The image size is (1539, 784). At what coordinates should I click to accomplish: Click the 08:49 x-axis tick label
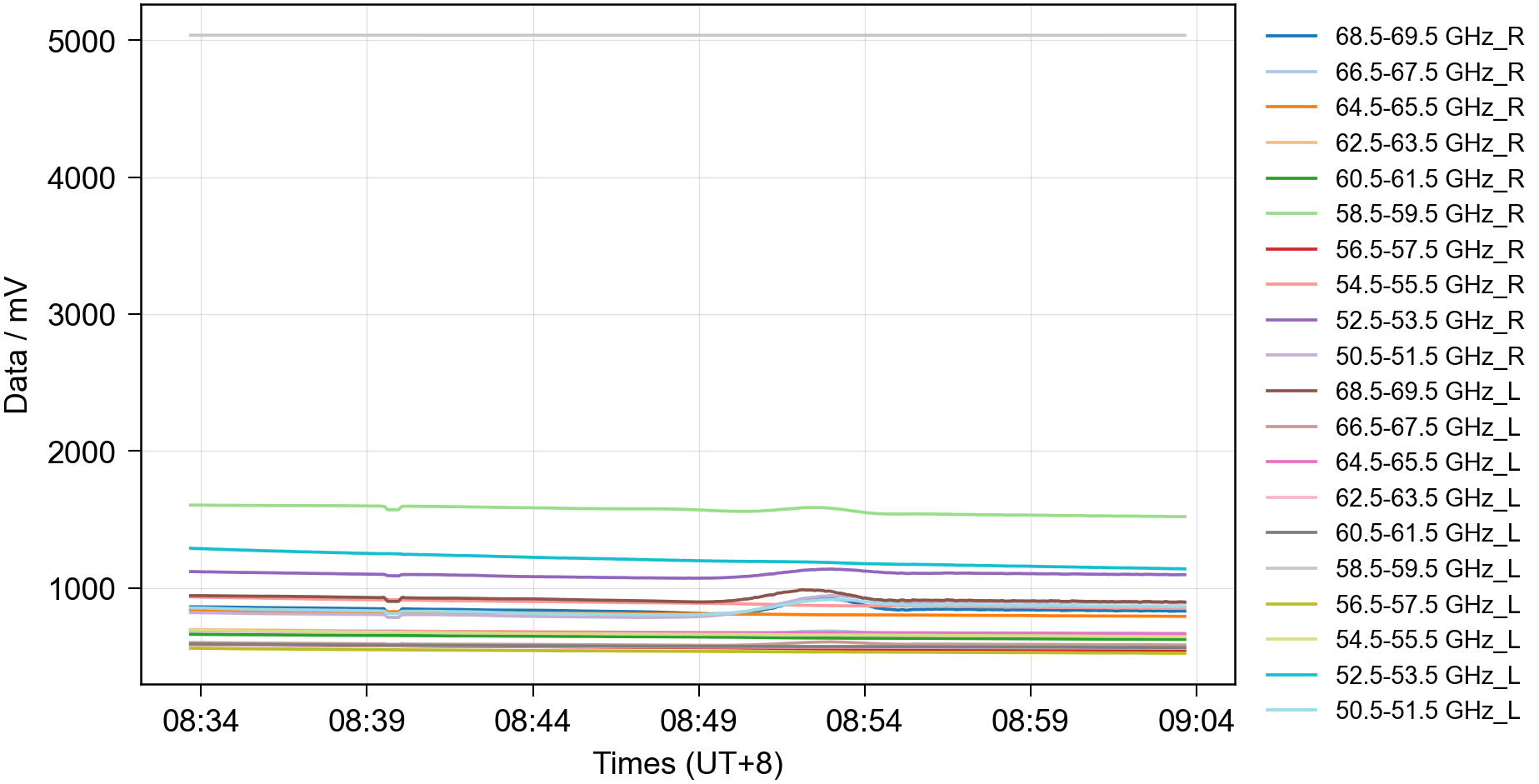tap(698, 721)
